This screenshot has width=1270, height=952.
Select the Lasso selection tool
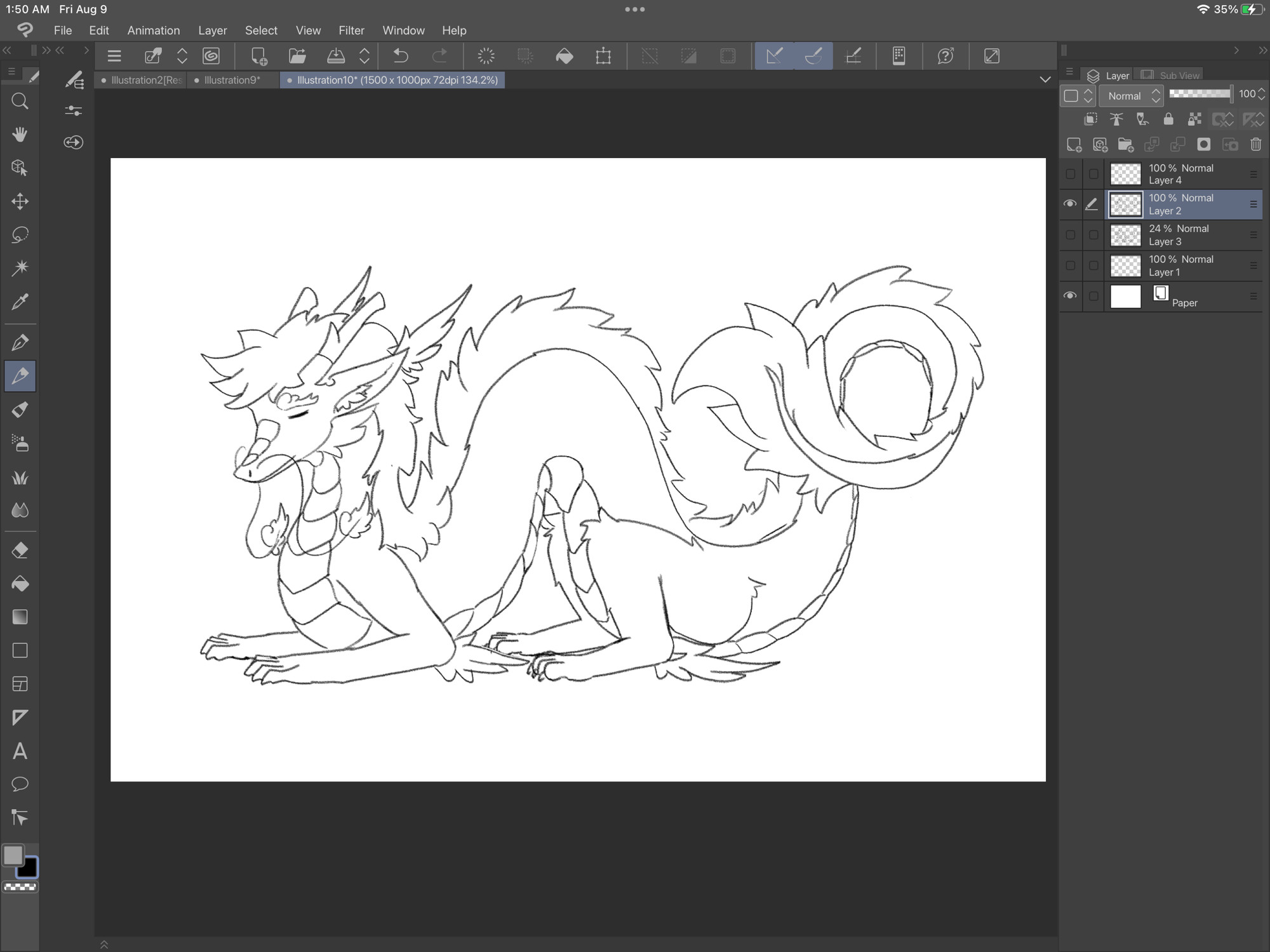[20, 235]
